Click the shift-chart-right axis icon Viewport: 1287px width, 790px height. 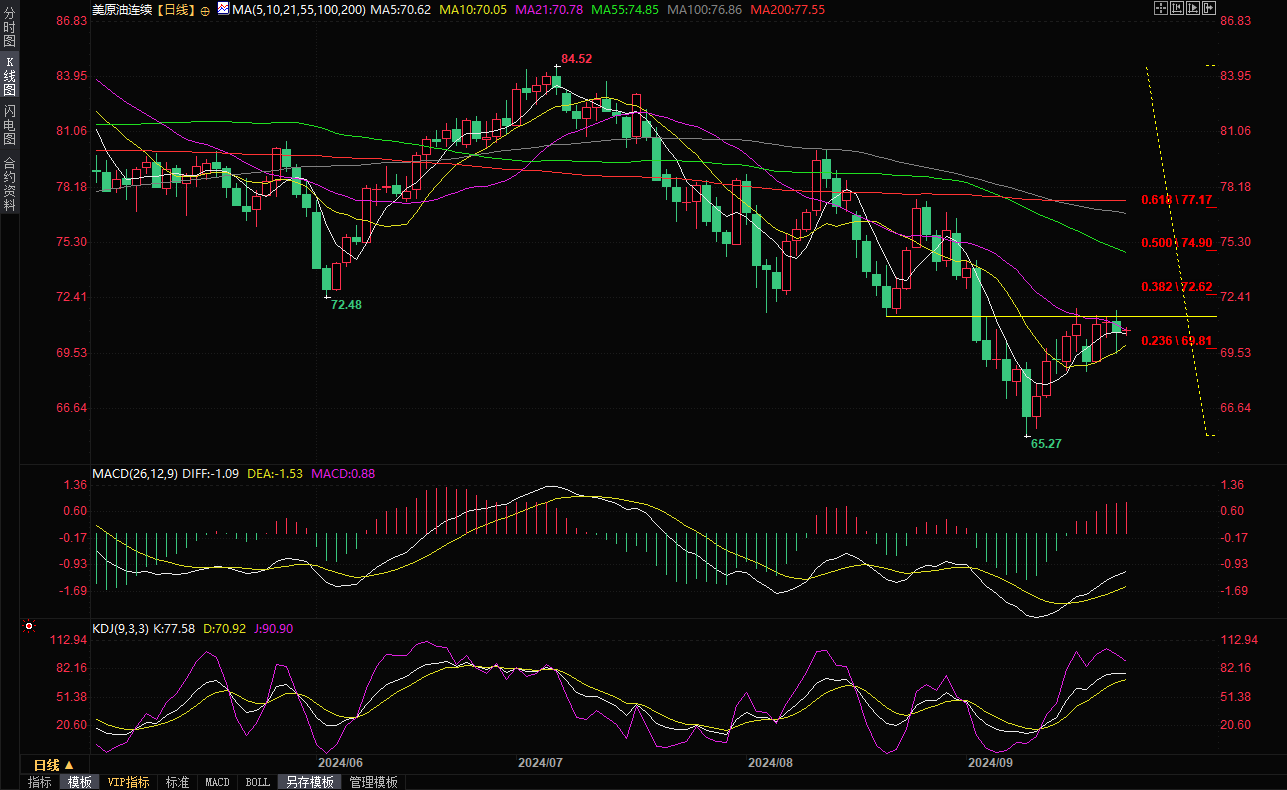tap(1193, 8)
